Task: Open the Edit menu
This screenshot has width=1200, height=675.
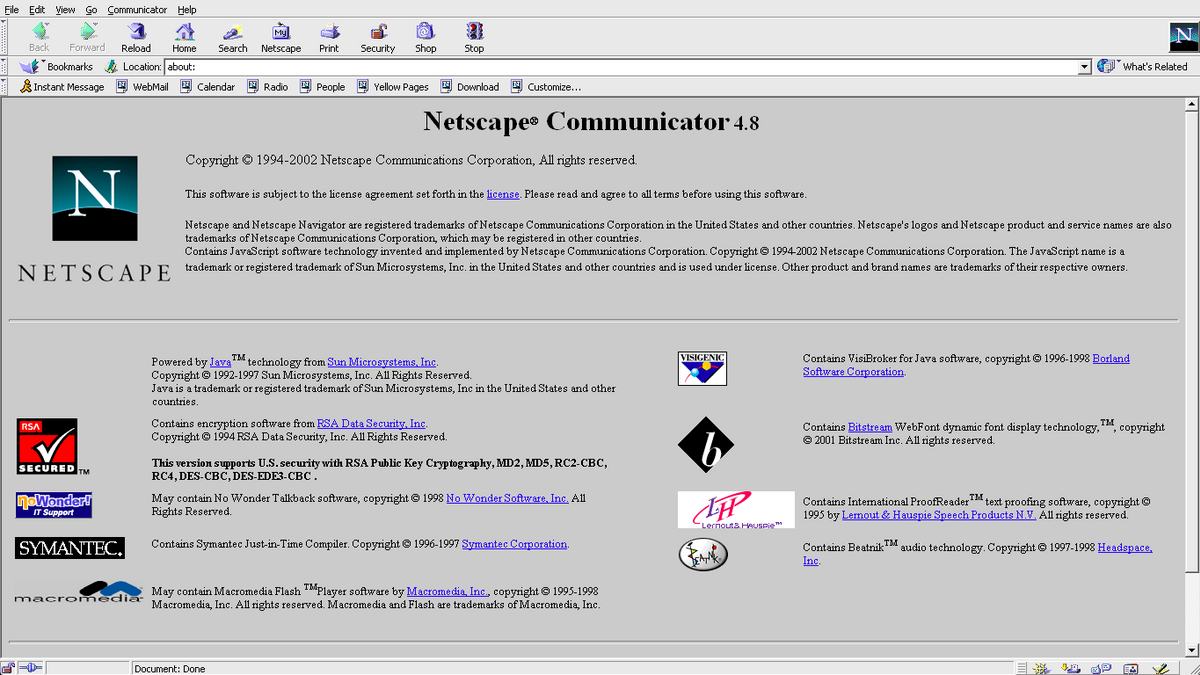Action: (35, 9)
